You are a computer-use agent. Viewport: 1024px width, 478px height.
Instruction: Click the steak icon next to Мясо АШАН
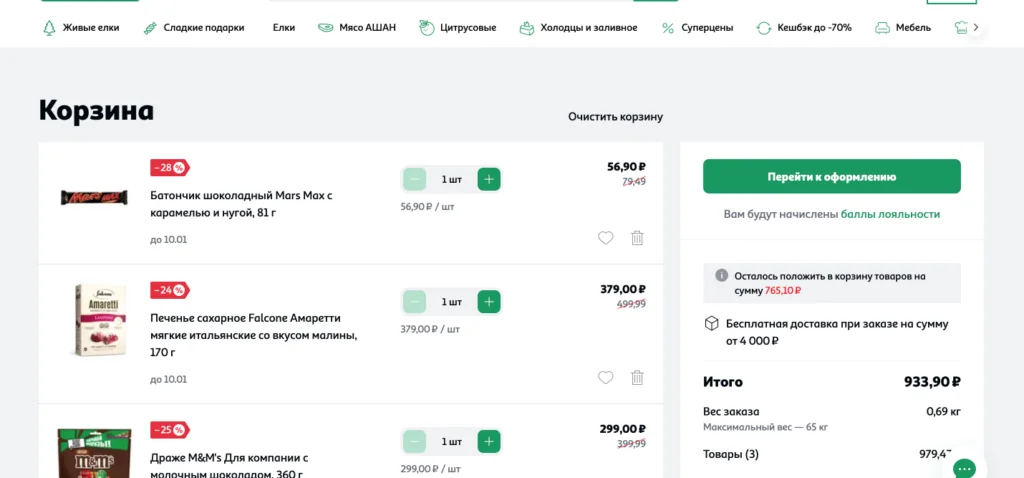click(x=325, y=28)
